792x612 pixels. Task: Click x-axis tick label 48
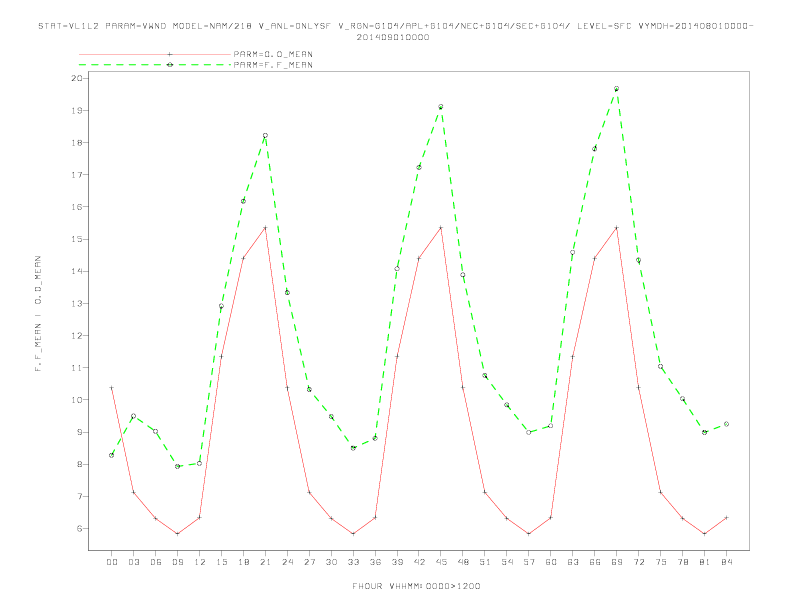point(463,562)
